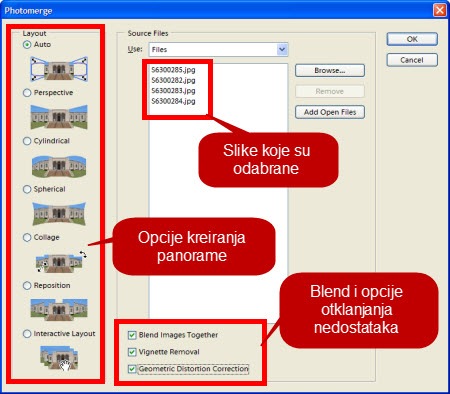Select the Perspective radio button
Screen dimensions: 450x394
tap(27, 93)
